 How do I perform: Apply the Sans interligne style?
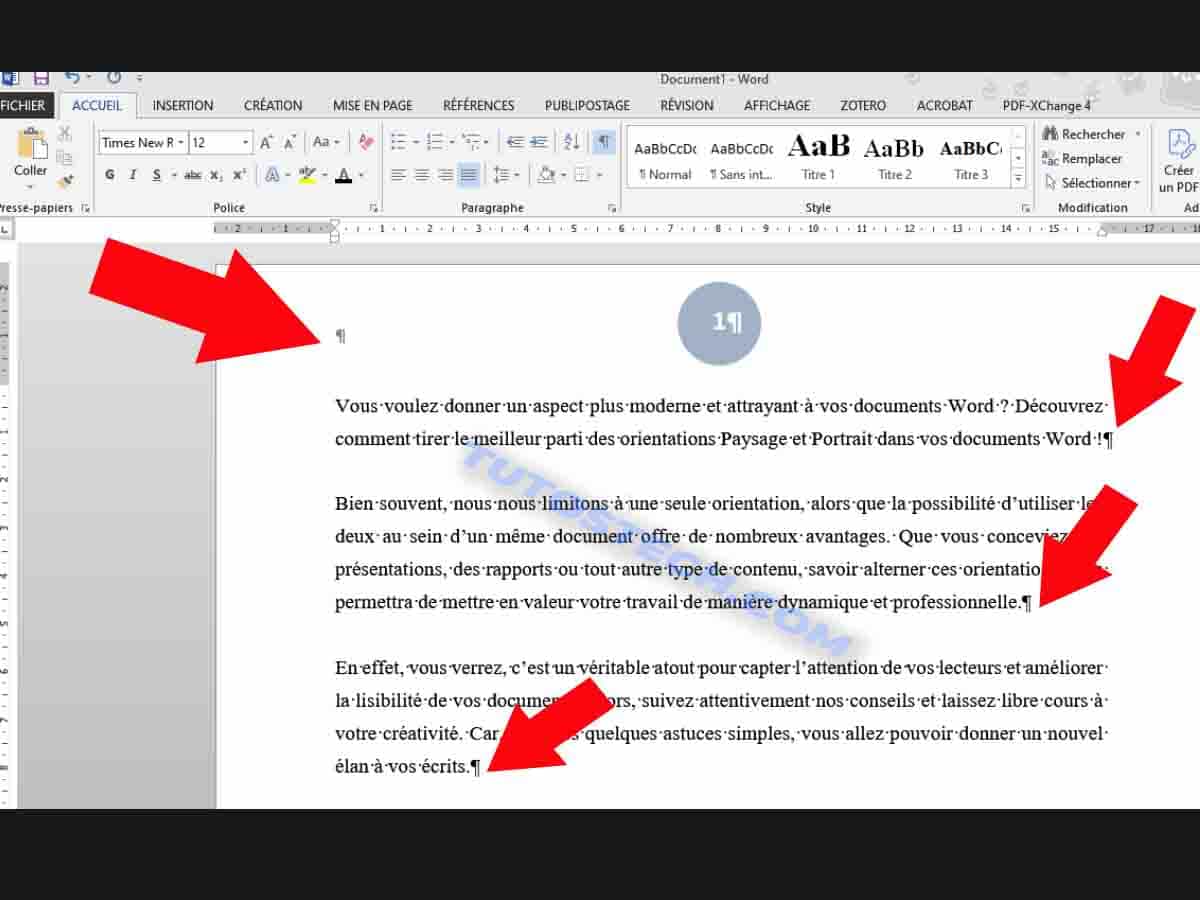[741, 159]
